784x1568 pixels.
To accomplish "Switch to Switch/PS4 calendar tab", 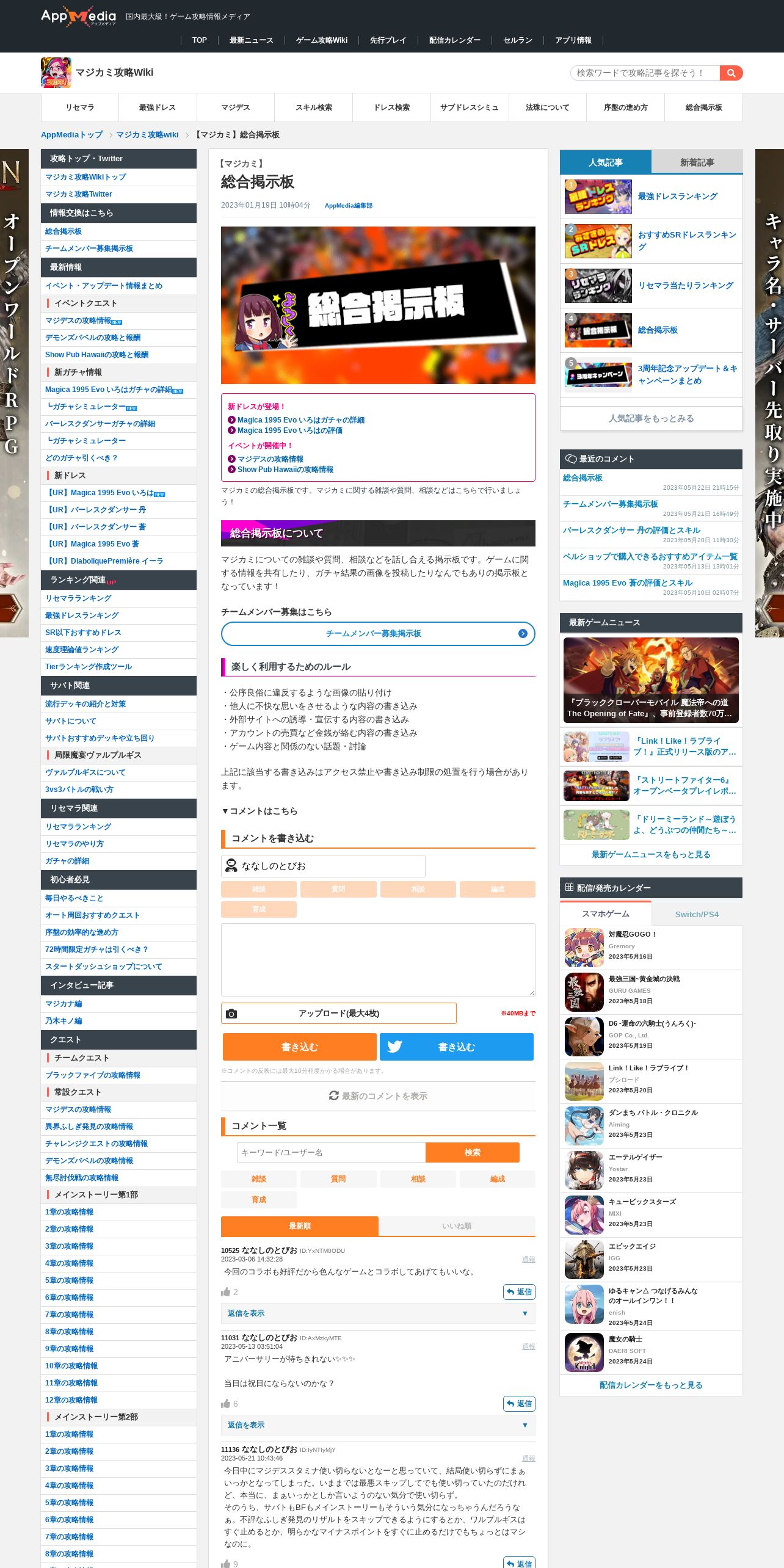I will click(x=697, y=914).
